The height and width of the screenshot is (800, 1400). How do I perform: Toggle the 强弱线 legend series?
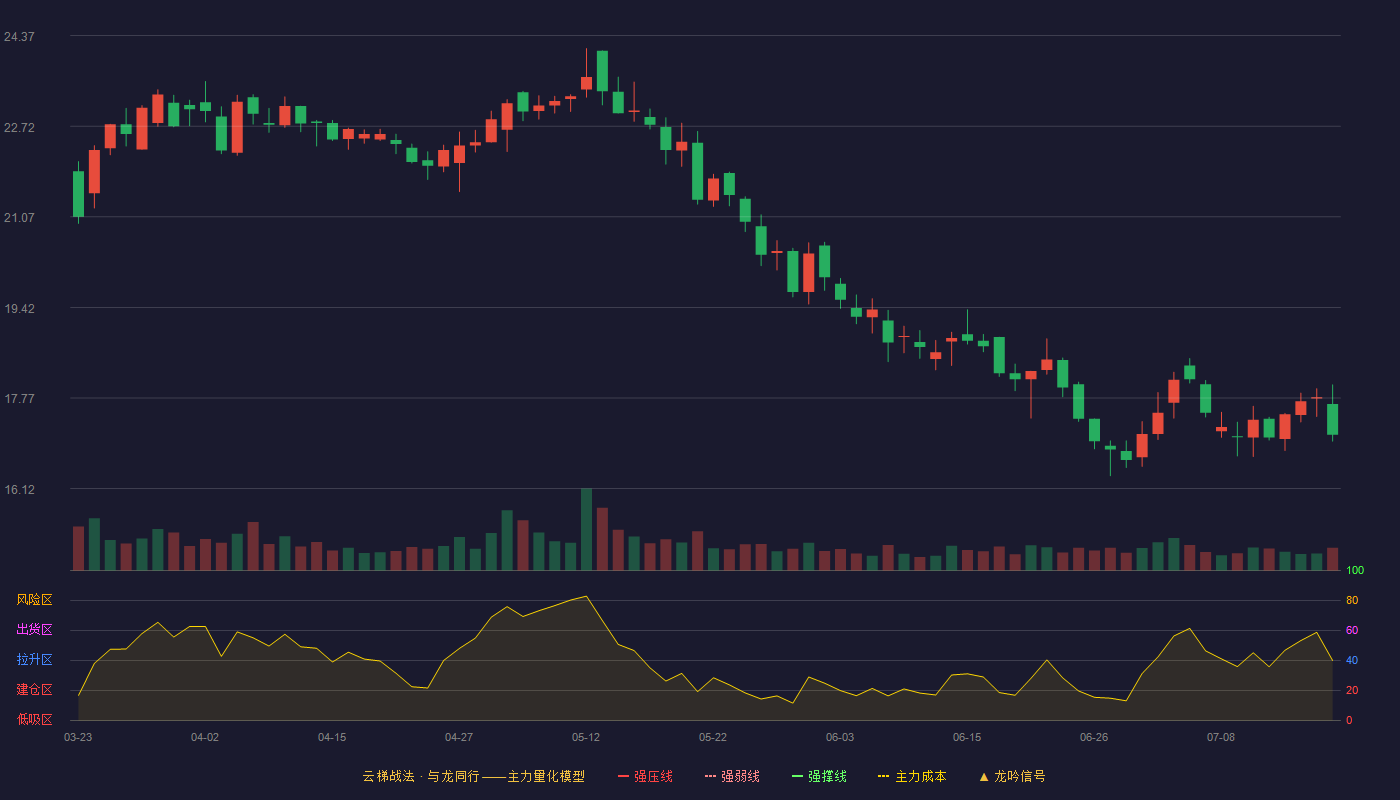732,776
